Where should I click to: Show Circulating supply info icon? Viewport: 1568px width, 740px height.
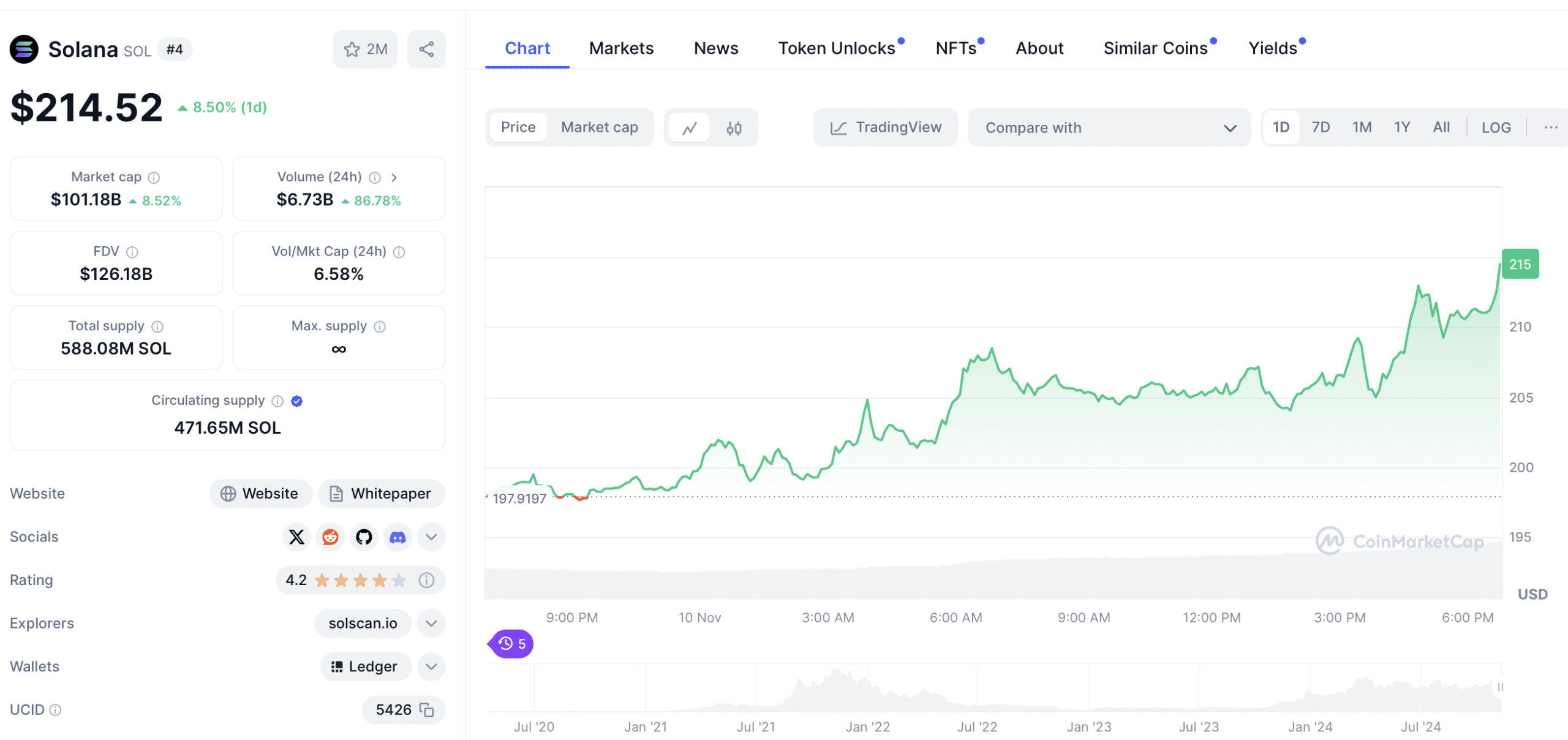[277, 401]
